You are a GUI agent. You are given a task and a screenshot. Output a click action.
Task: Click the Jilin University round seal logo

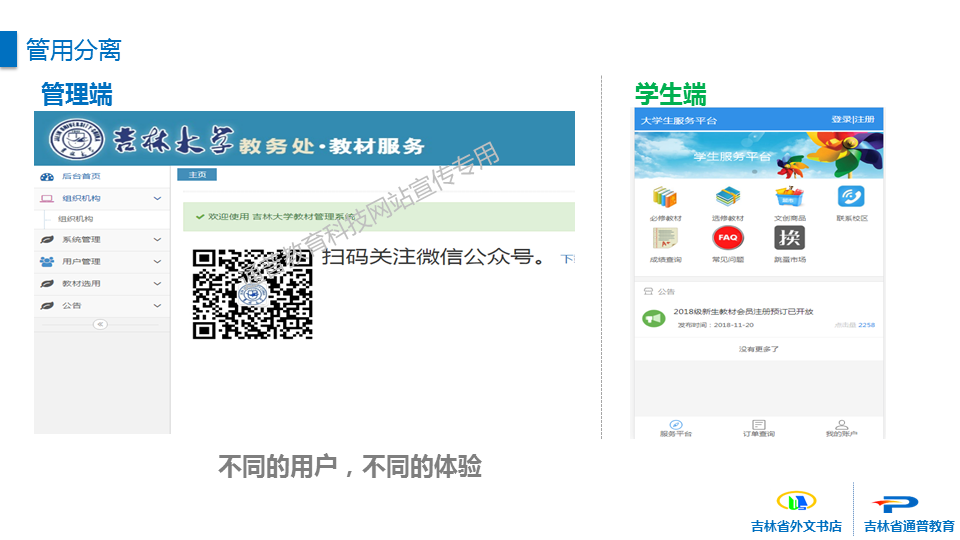pos(77,139)
